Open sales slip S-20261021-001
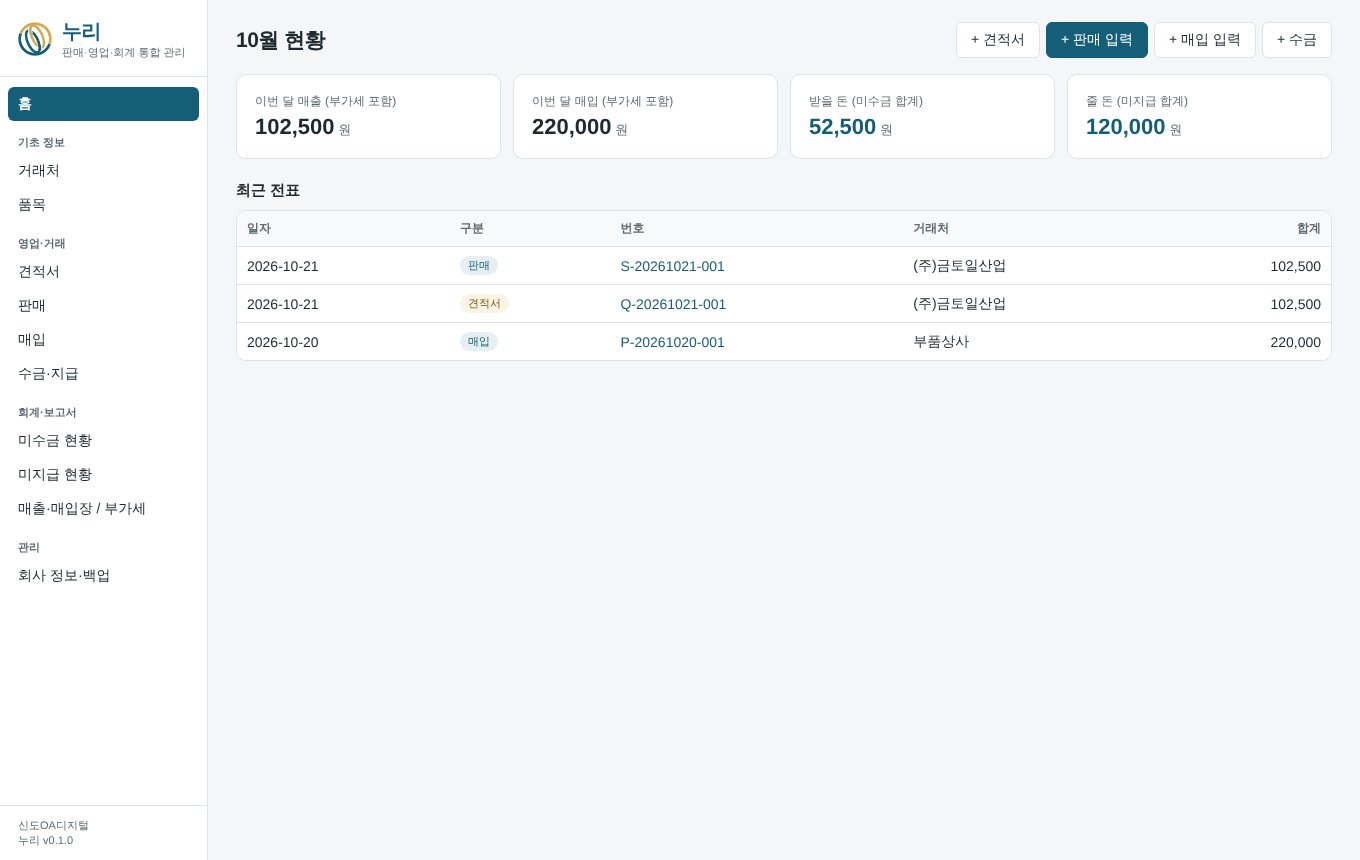 coord(672,266)
